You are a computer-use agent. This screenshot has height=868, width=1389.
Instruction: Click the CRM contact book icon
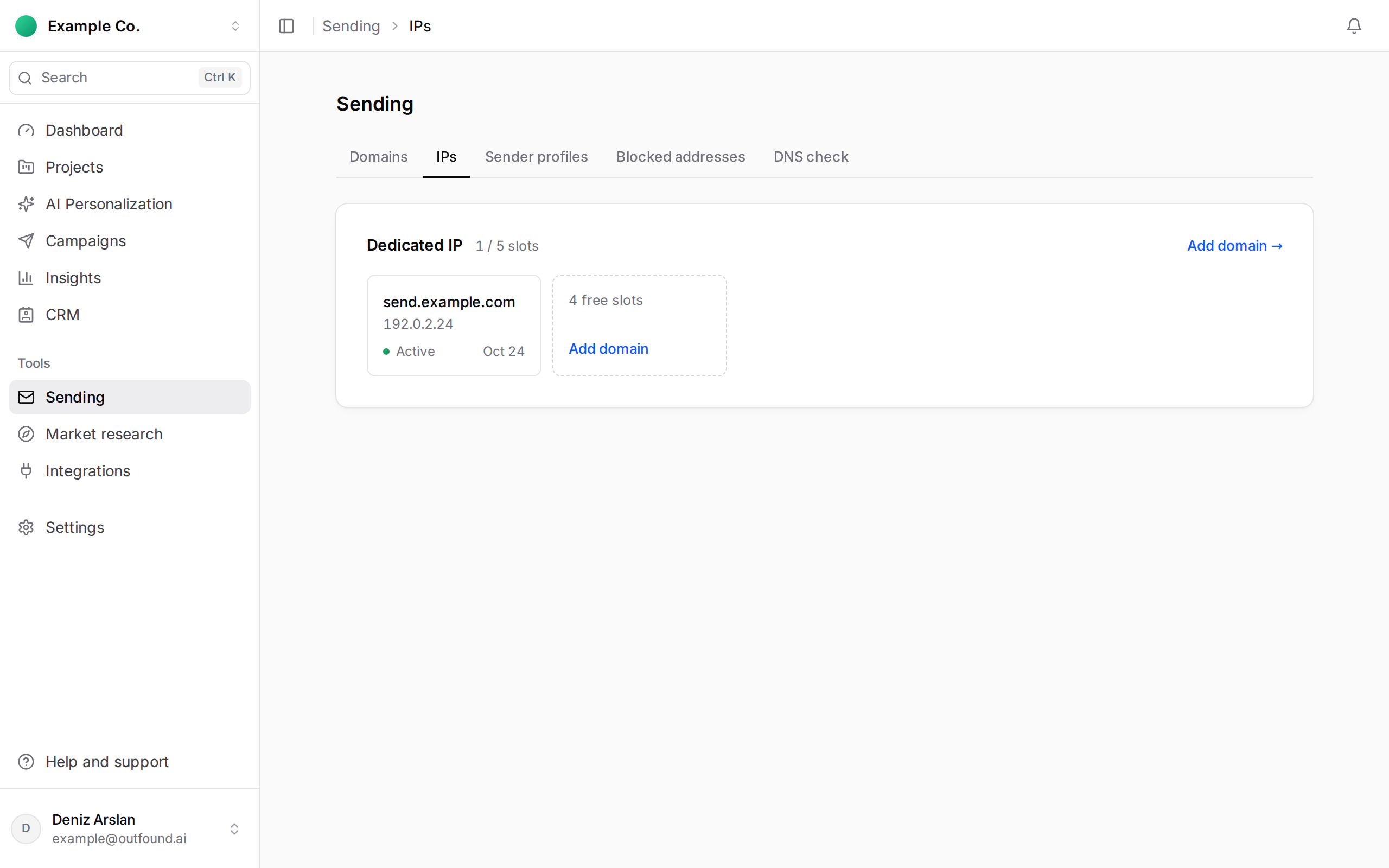(x=26, y=315)
